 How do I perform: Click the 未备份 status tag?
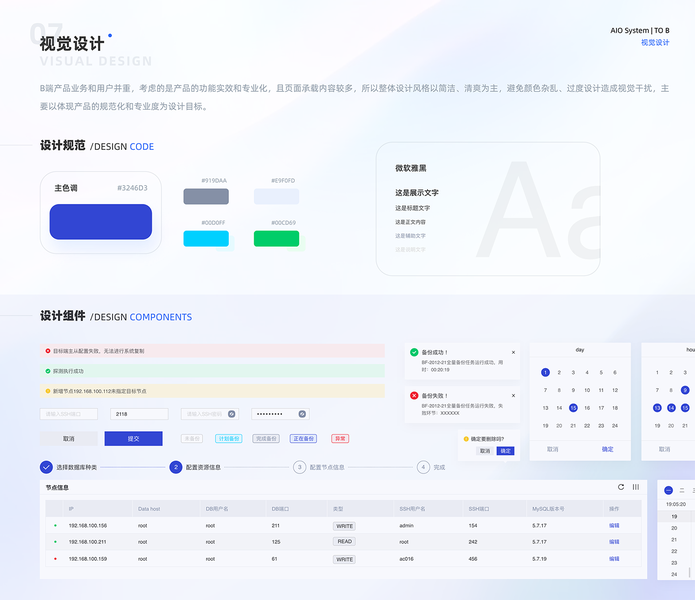point(192,439)
